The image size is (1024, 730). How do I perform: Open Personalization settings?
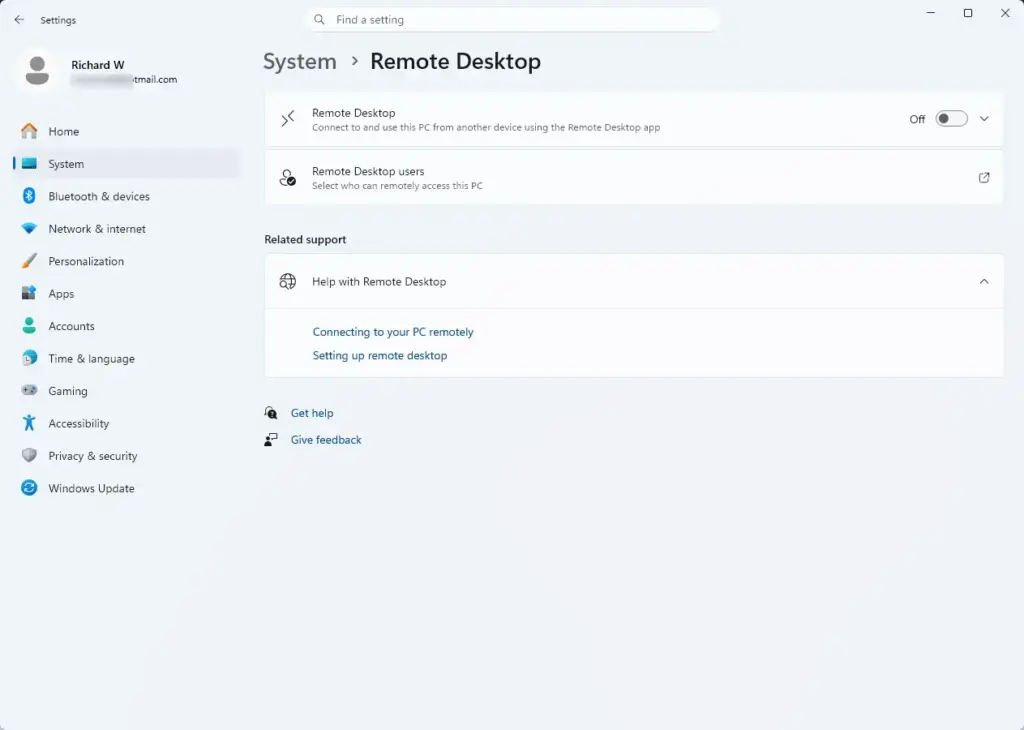pos(126,261)
